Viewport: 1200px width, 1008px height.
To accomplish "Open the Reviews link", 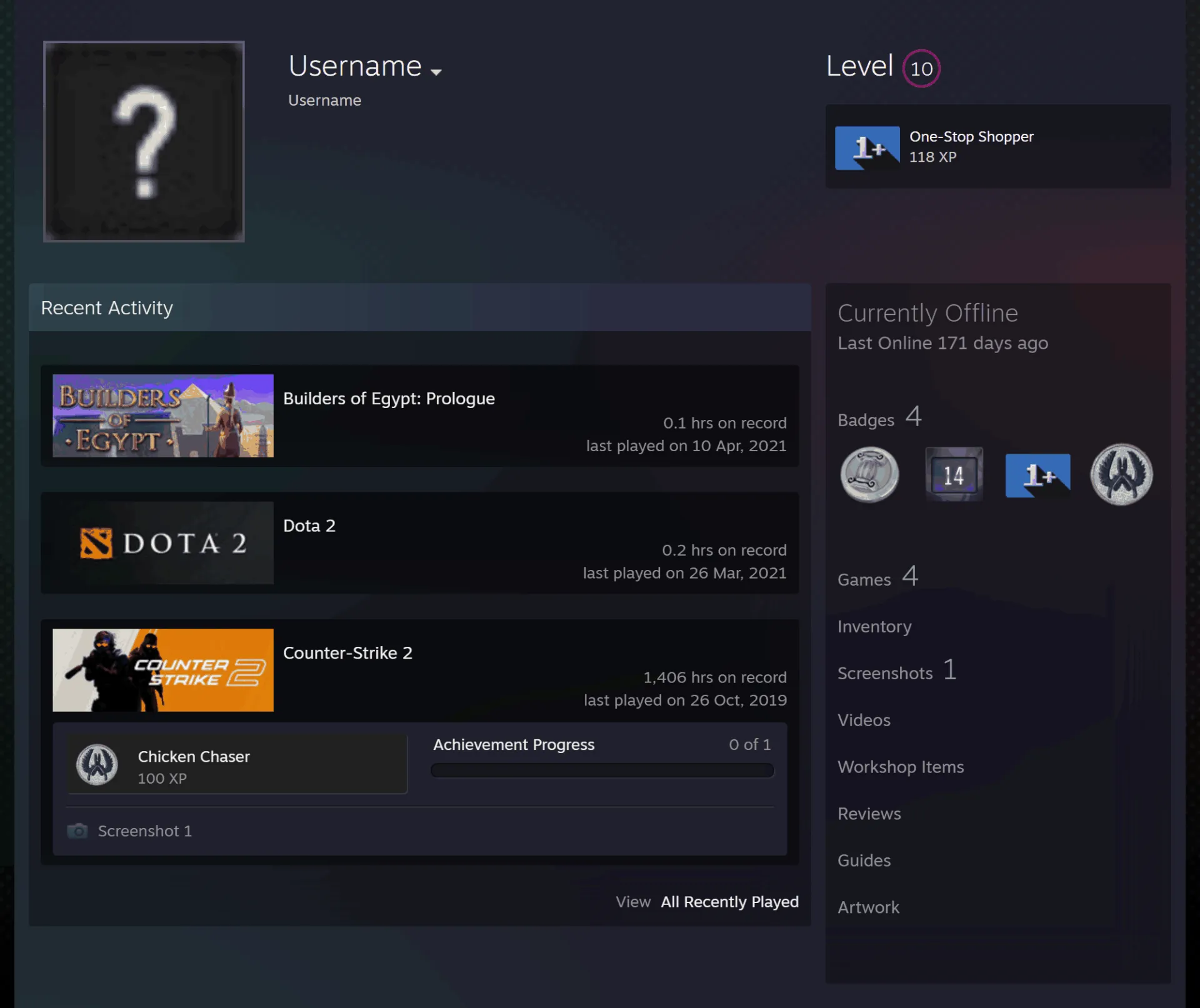I will (x=869, y=814).
